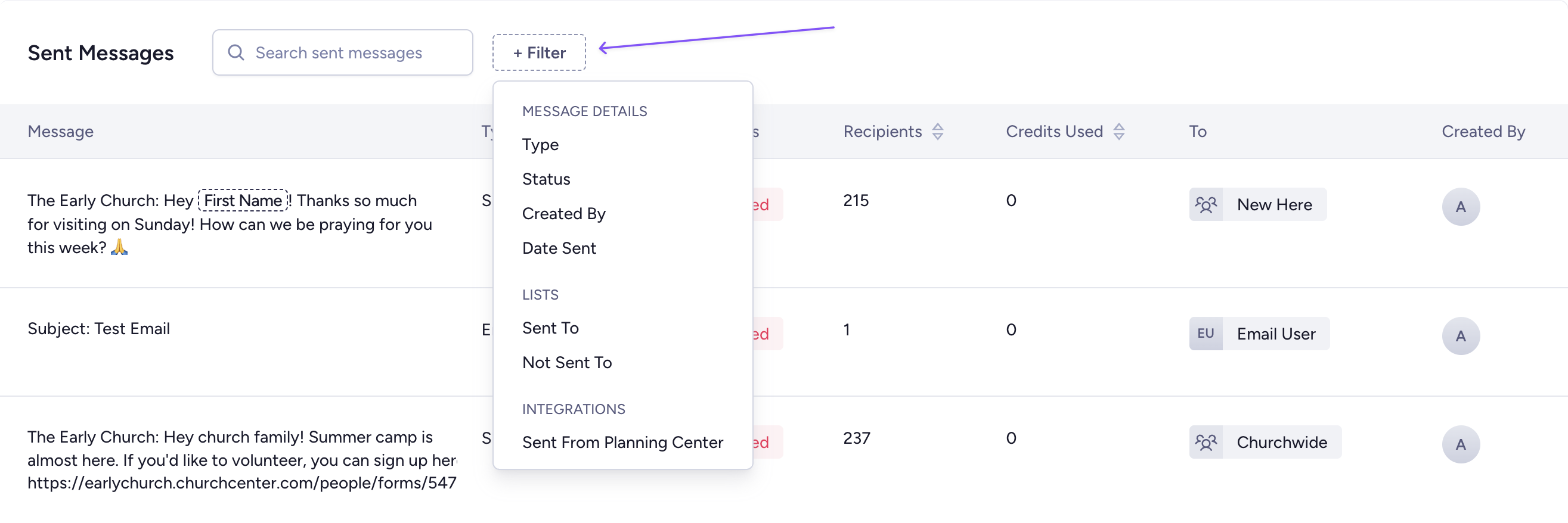Open the Subject: Test Email message
The width and height of the screenshot is (1568, 523).
[x=98, y=329]
